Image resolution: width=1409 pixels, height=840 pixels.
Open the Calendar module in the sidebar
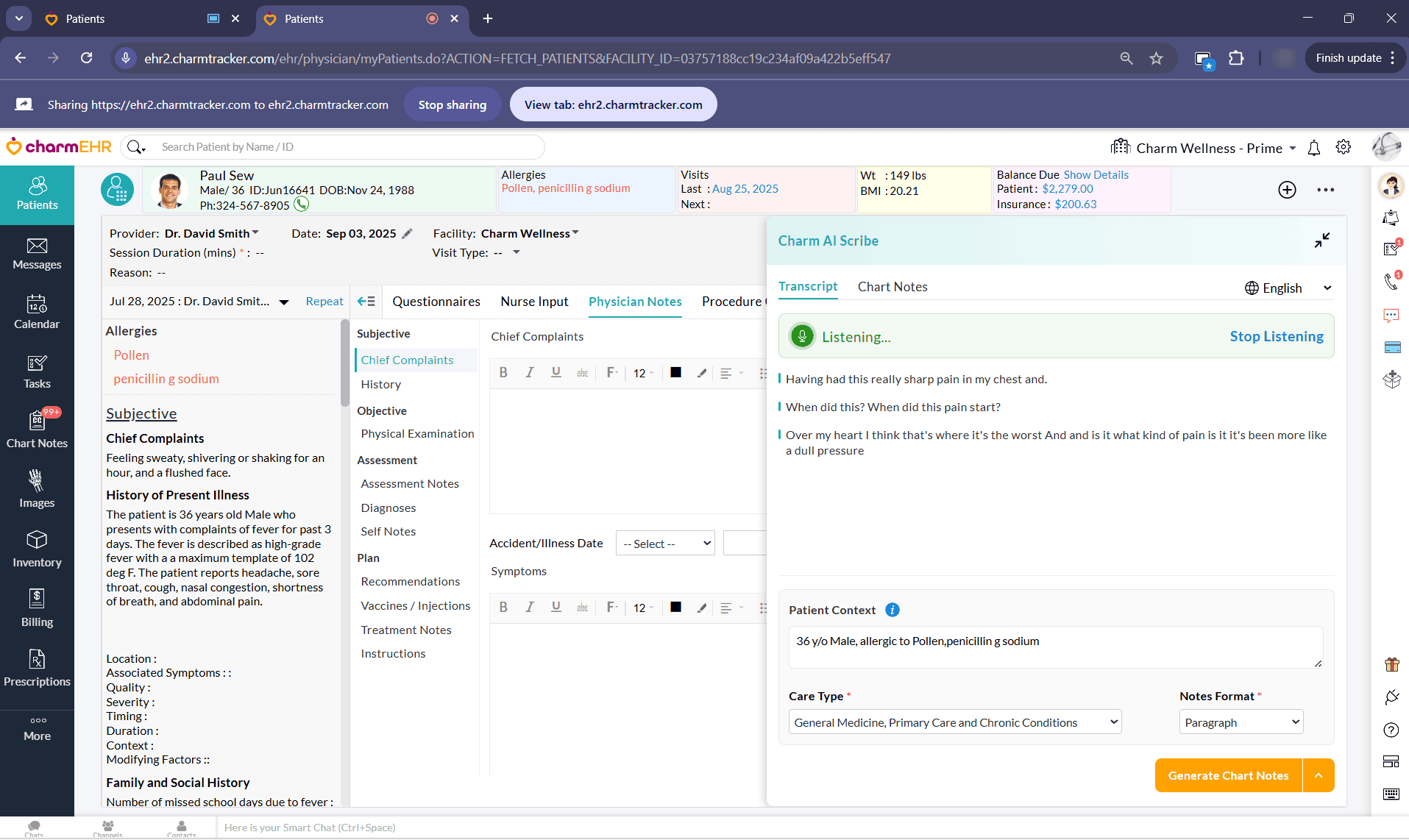point(37,313)
